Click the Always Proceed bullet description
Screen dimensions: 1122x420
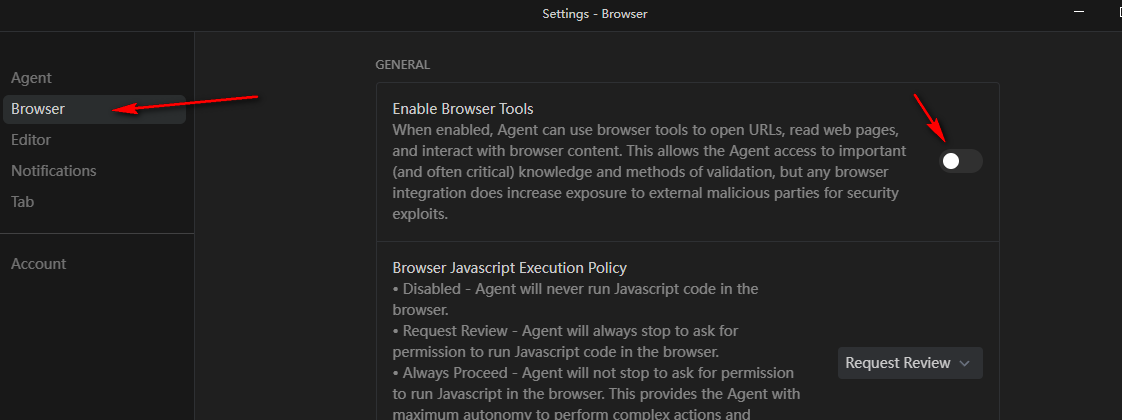coord(596,394)
